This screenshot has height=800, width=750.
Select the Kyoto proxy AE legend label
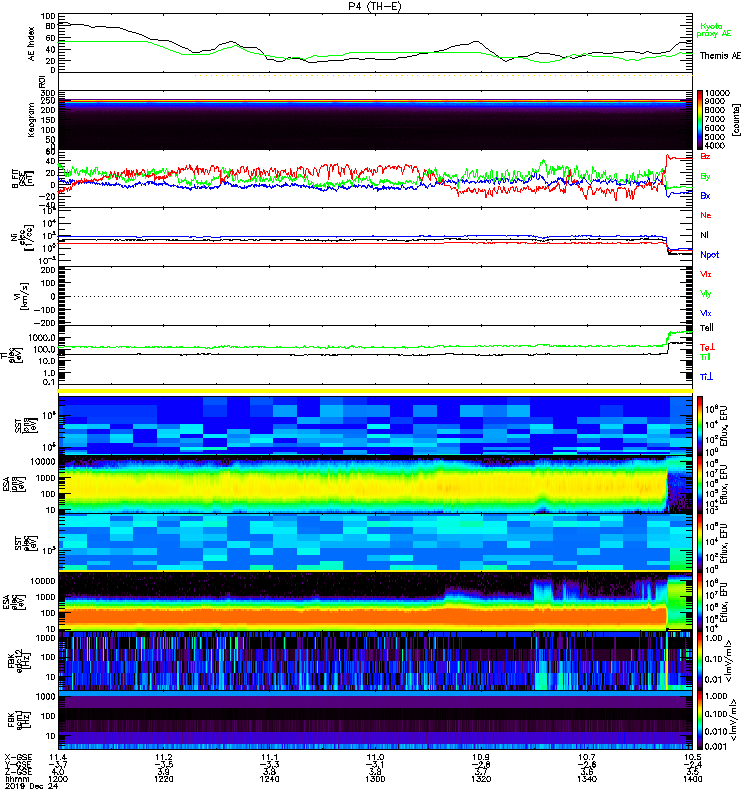click(x=714, y=30)
